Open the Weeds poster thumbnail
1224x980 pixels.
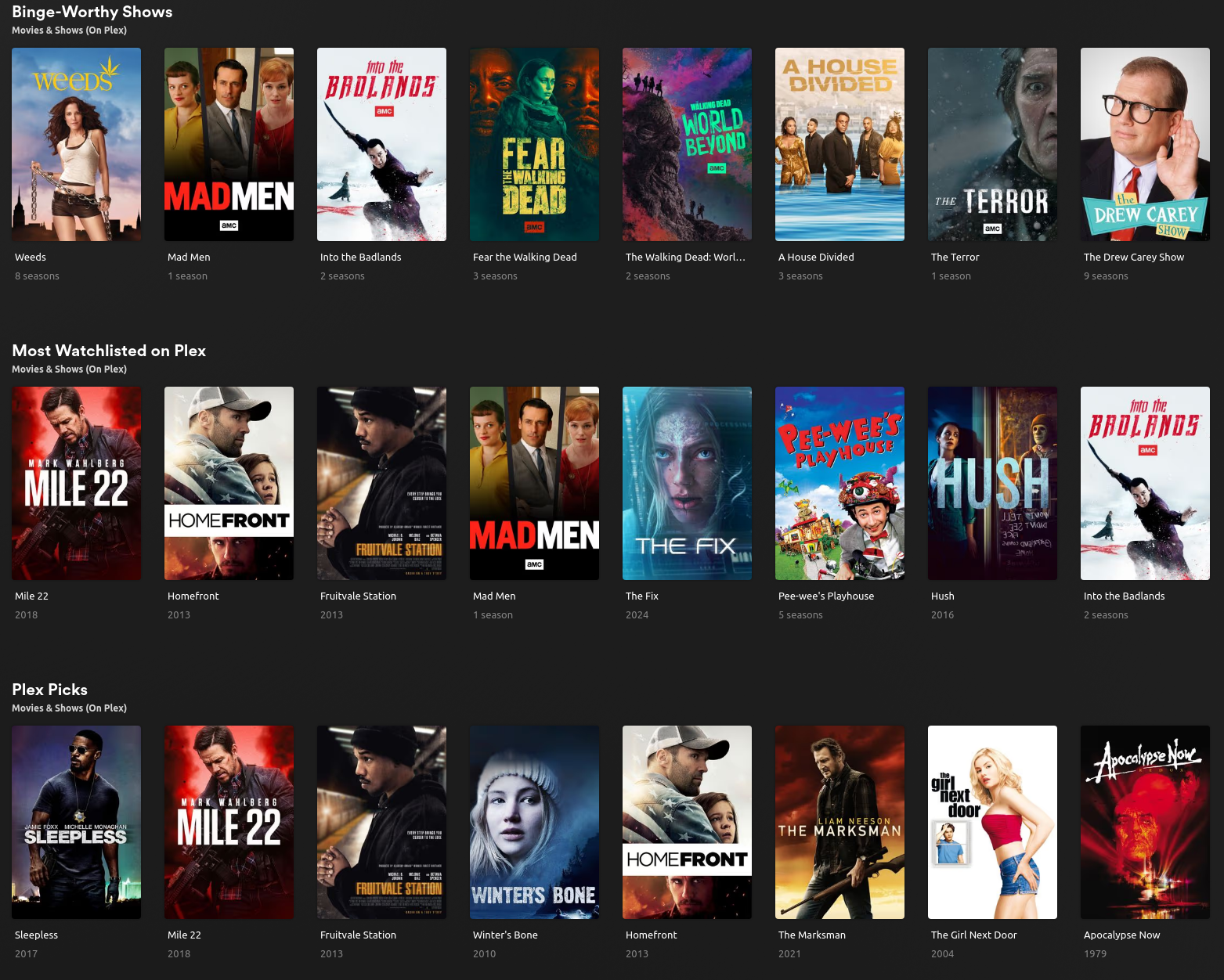point(76,144)
